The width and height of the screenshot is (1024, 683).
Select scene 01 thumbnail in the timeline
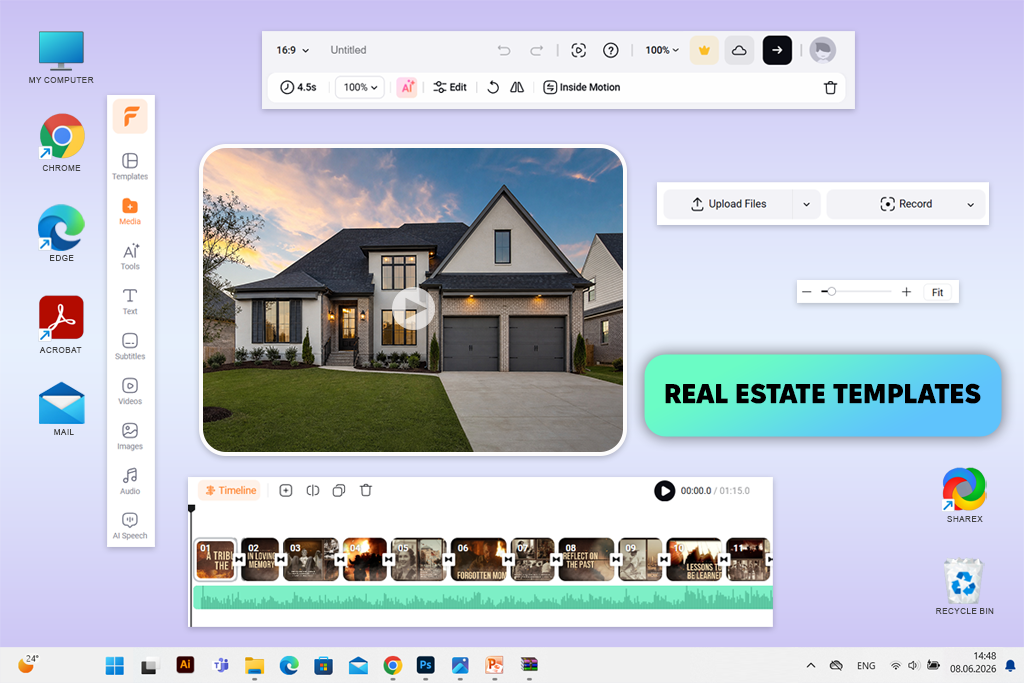coord(216,560)
